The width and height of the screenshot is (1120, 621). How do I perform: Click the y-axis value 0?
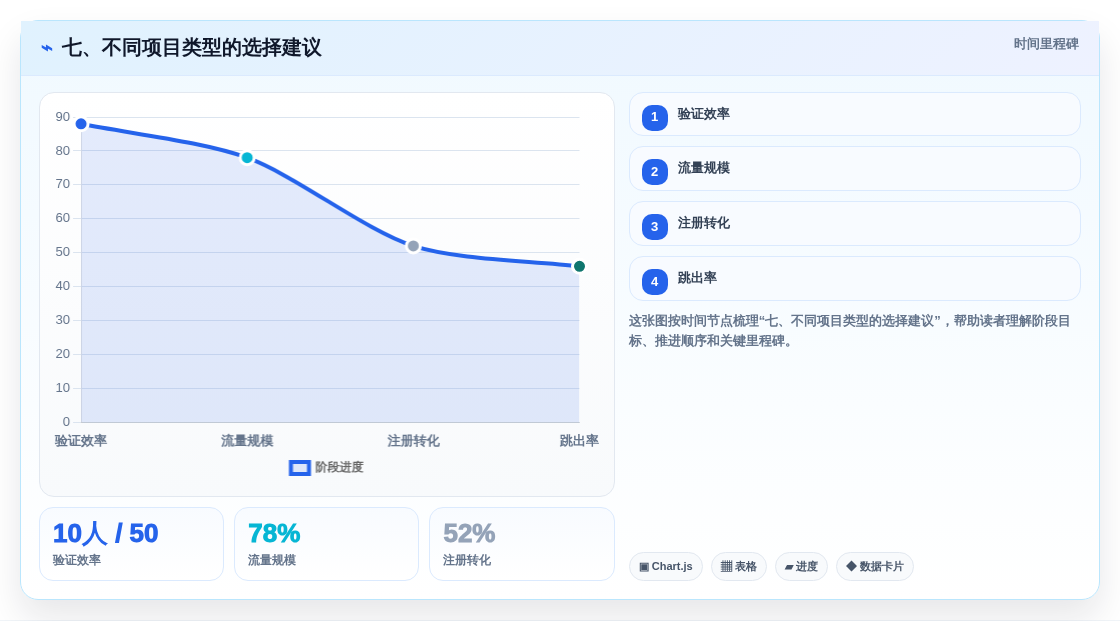pyautogui.click(x=66, y=422)
